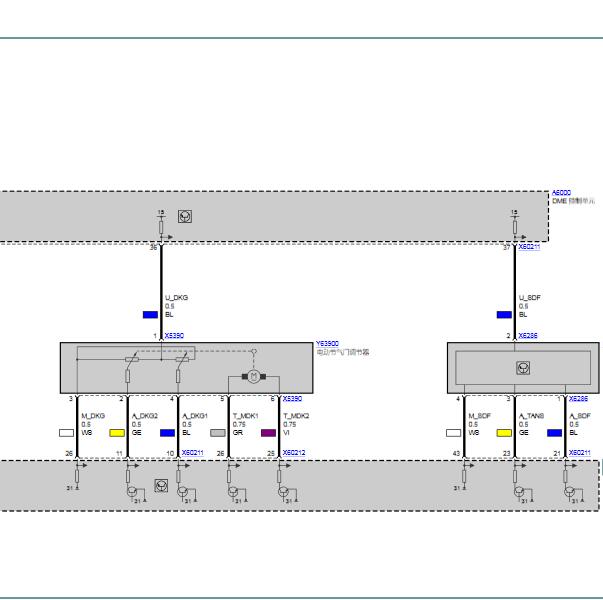Click the blue swatch of the U_SDF wire

504,315
